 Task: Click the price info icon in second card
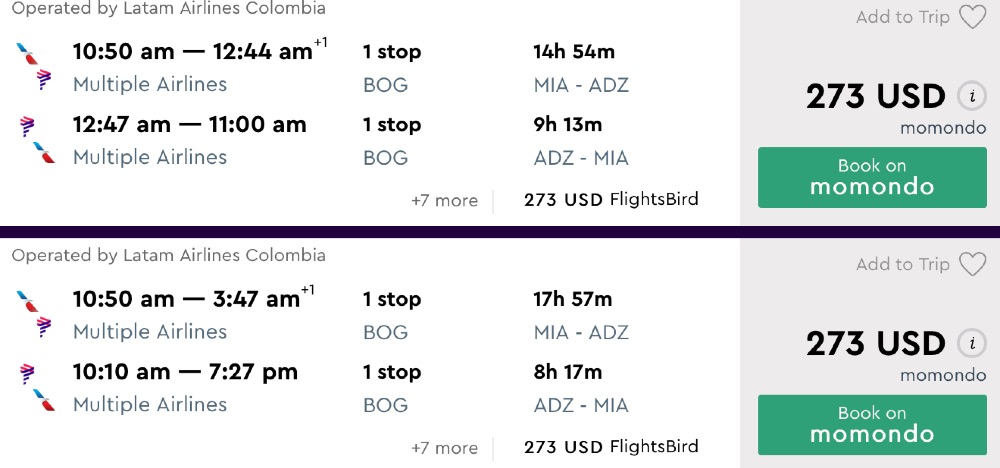pos(970,343)
